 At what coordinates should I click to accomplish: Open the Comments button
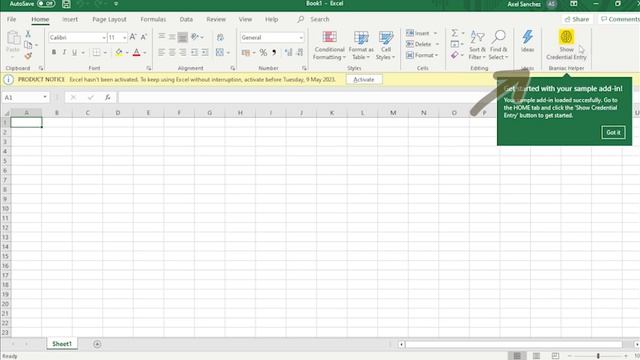[620, 19]
